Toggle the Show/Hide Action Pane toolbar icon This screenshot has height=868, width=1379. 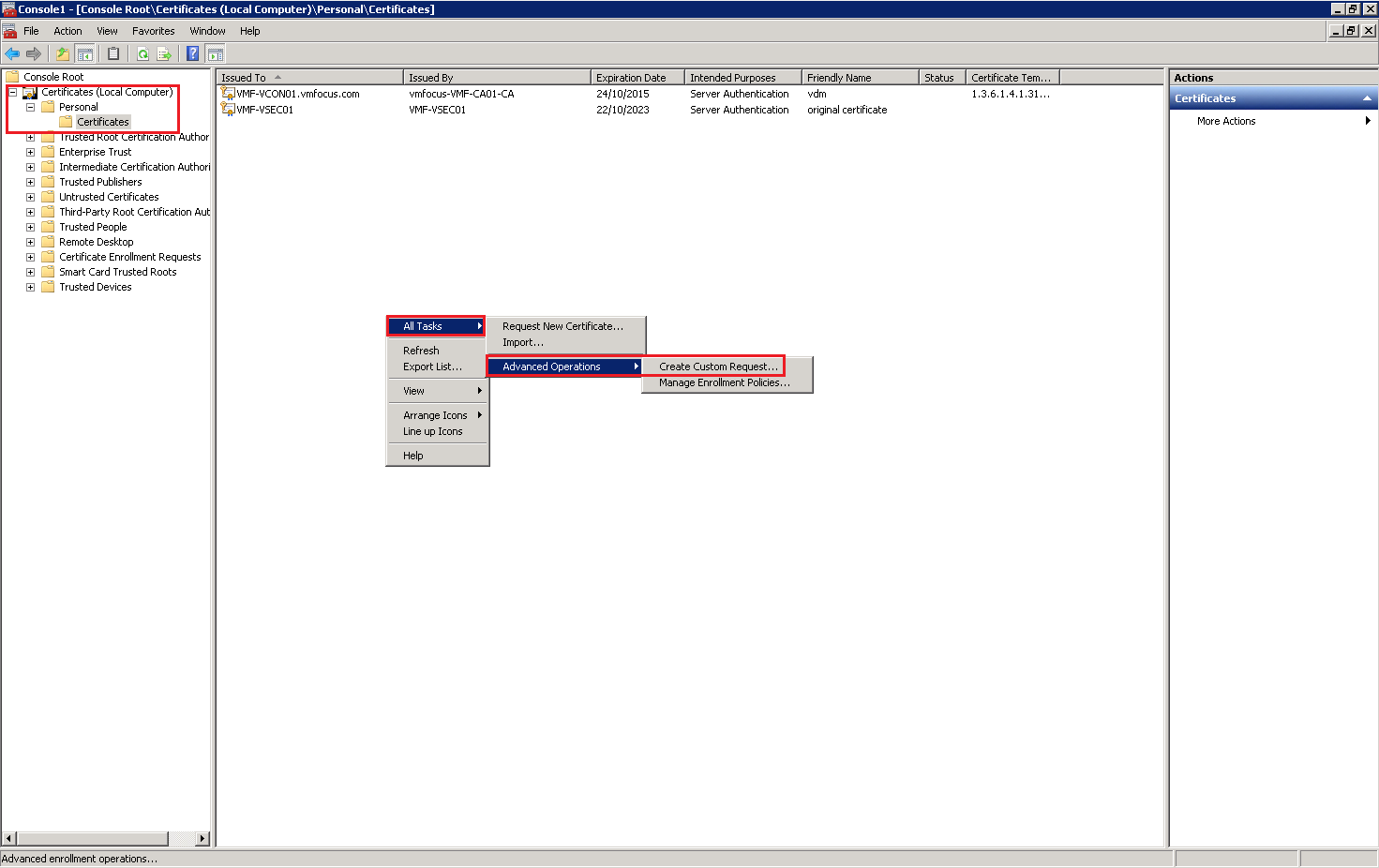[x=215, y=54]
